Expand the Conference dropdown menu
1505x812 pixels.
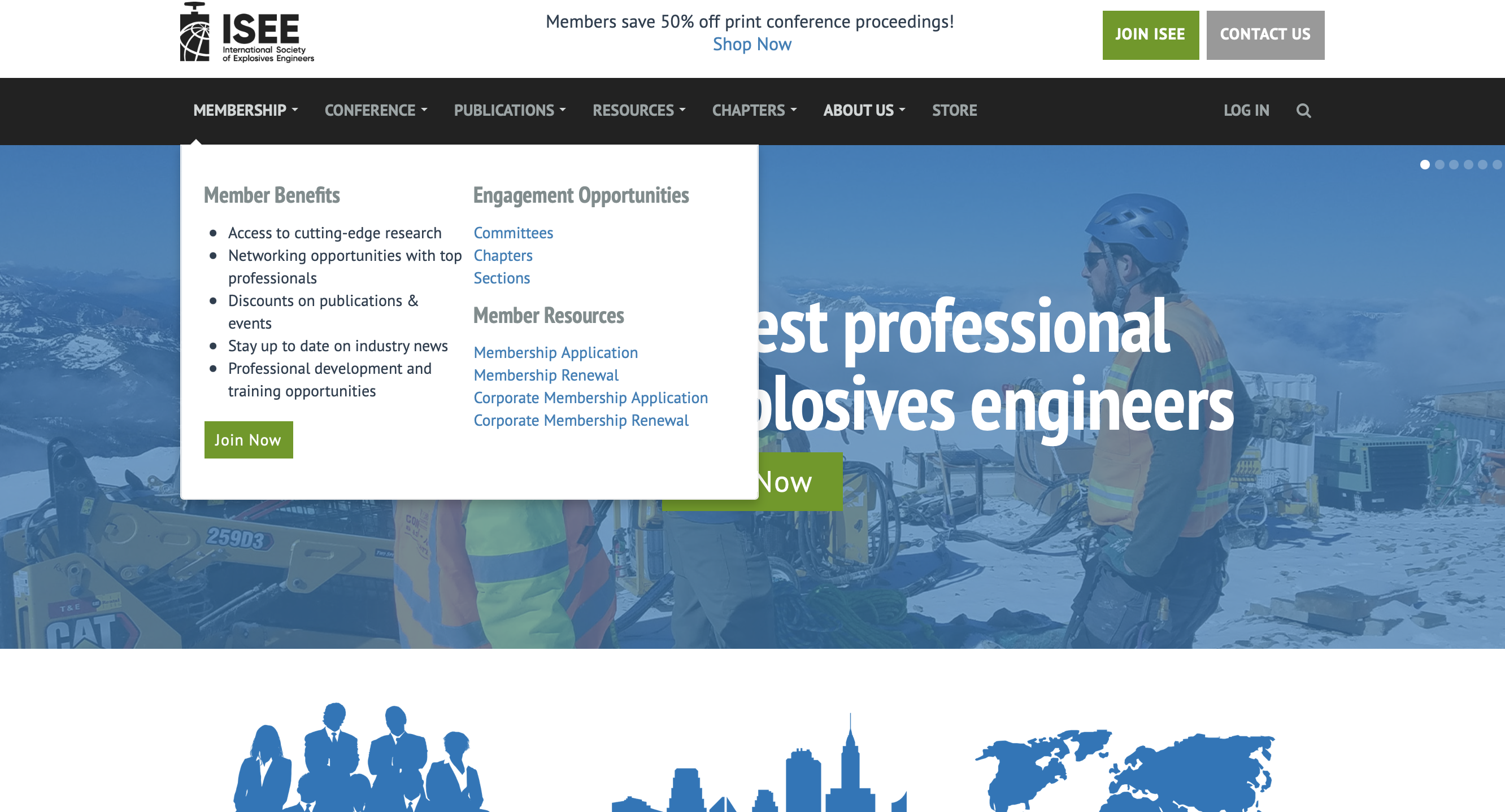pyautogui.click(x=376, y=111)
